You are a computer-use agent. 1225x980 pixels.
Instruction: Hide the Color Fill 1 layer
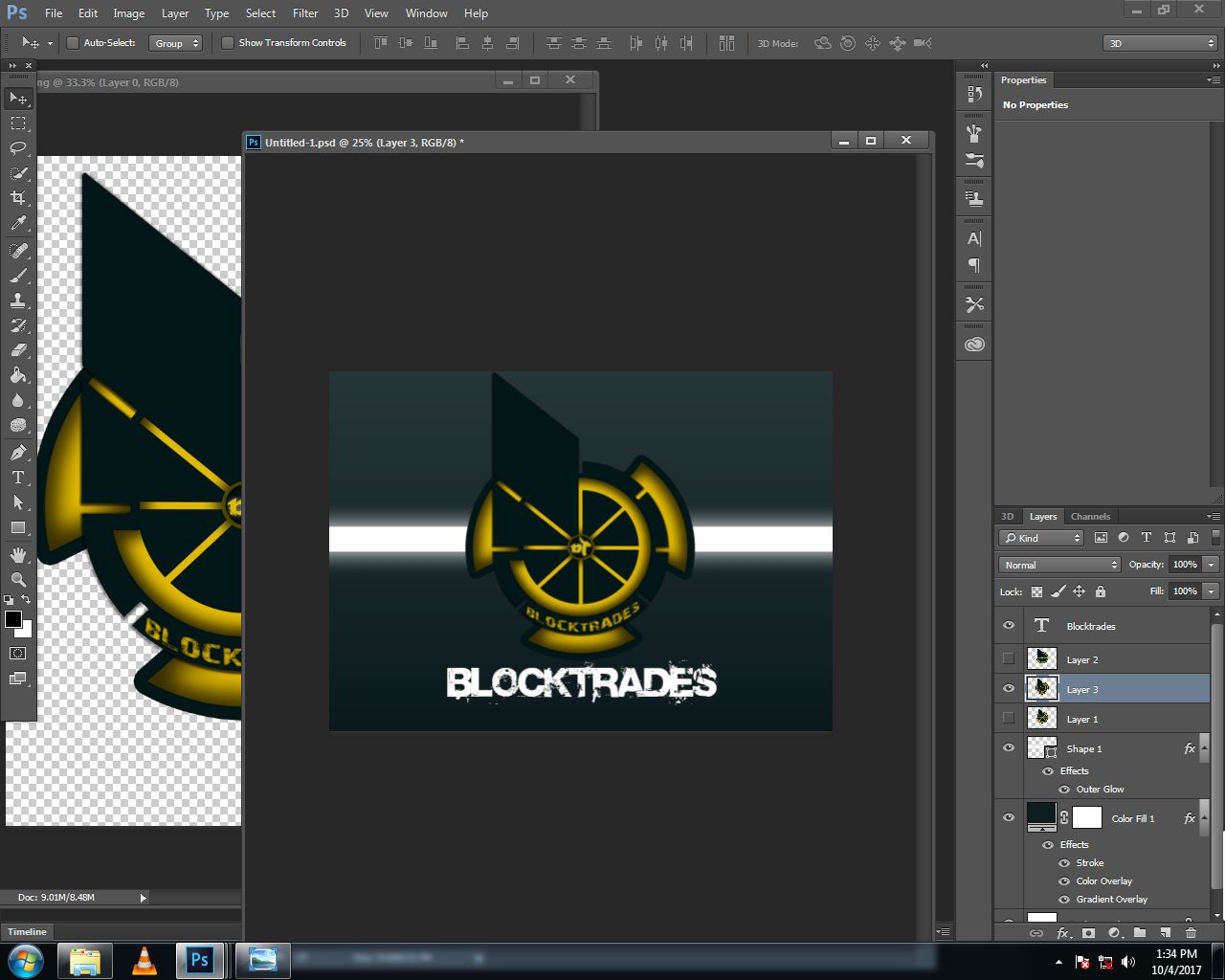[1009, 817]
